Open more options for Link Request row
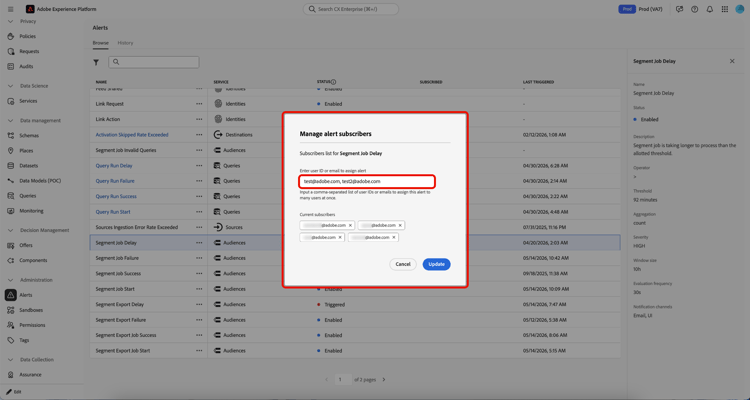The image size is (750, 400). pos(199,104)
